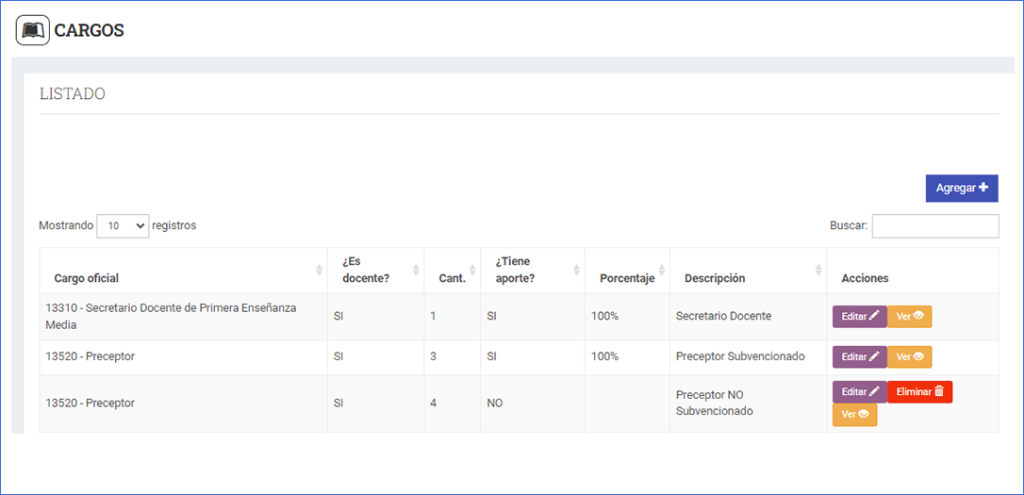The width and height of the screenshot is (1024, 495).
Task: Sort by ¿Es docente? column
Action: tap(375, 270)
